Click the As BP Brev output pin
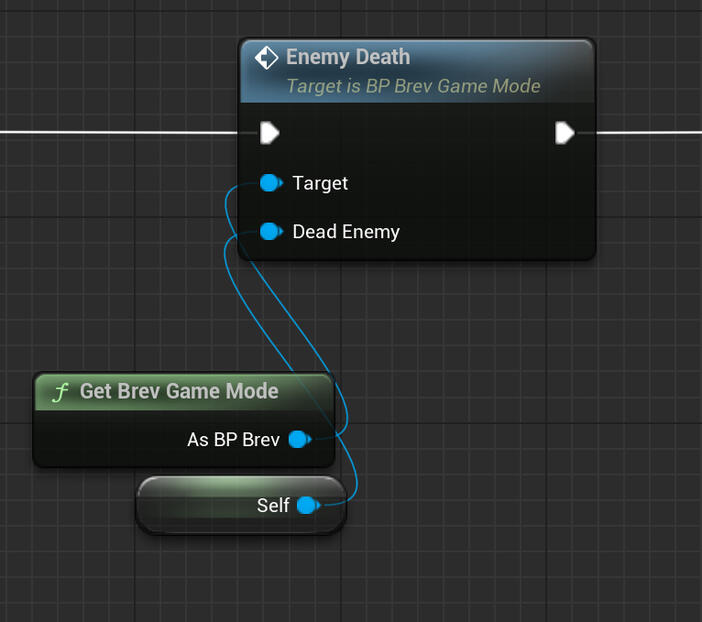702x622 pixels. click(298, 439)
